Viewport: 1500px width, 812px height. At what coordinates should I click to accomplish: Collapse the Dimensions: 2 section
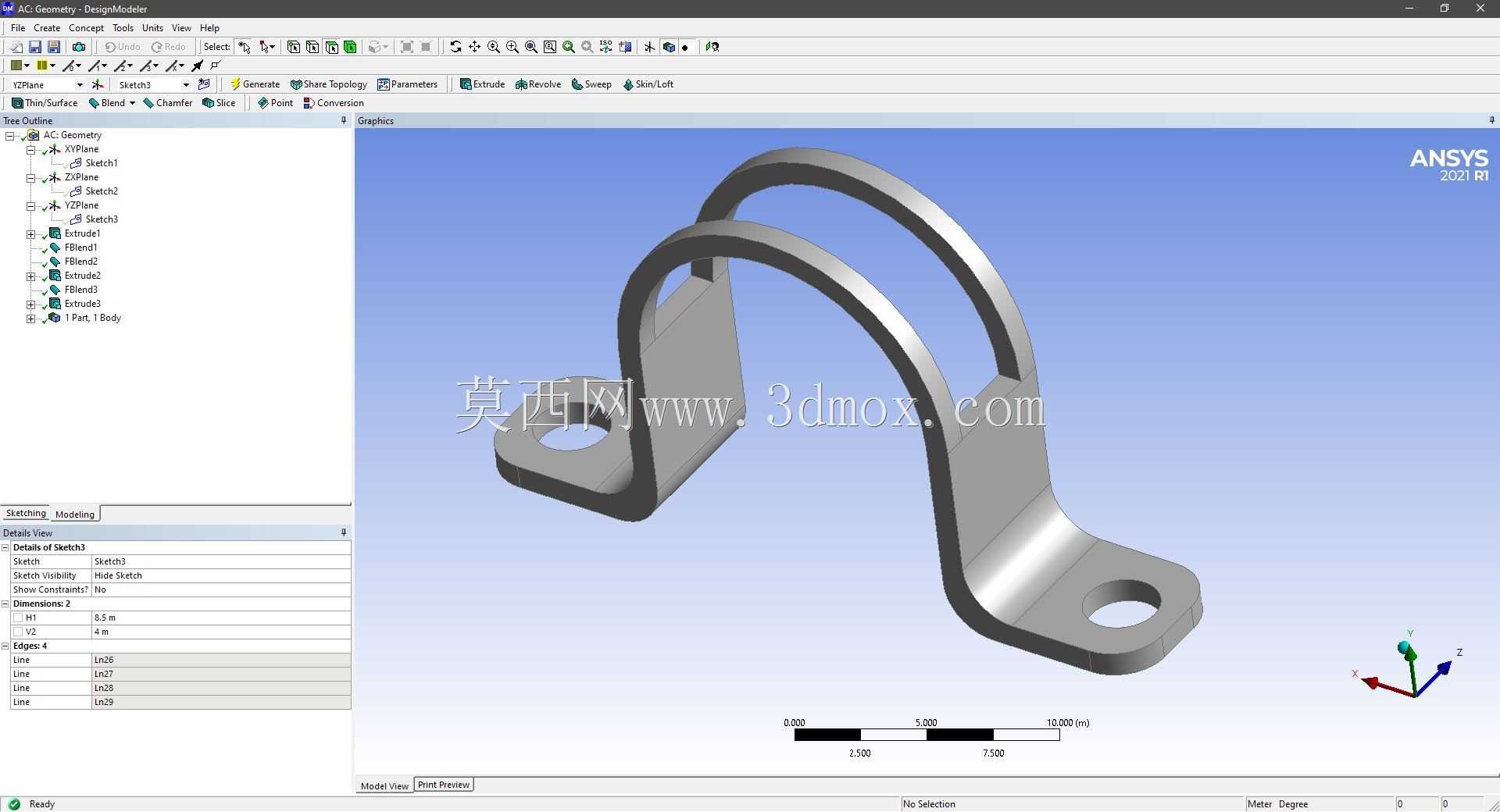click(5, 604)
